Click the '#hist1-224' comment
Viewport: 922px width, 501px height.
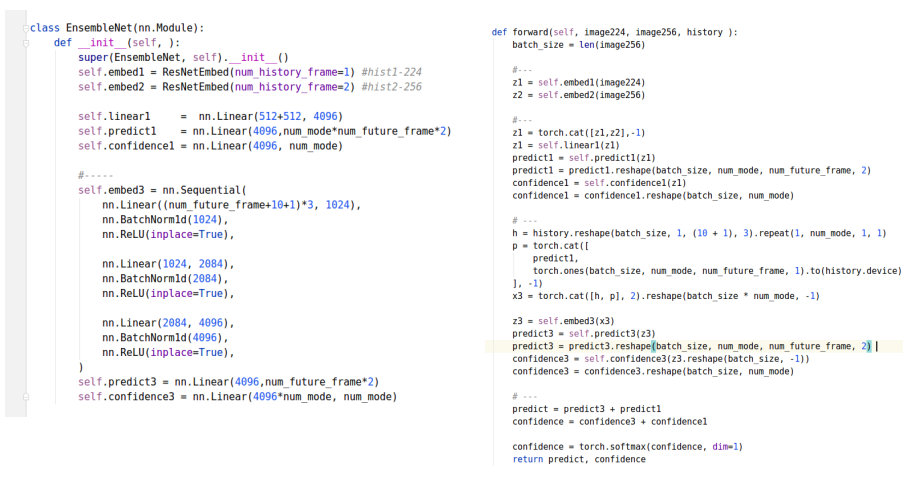pos(392,72)
